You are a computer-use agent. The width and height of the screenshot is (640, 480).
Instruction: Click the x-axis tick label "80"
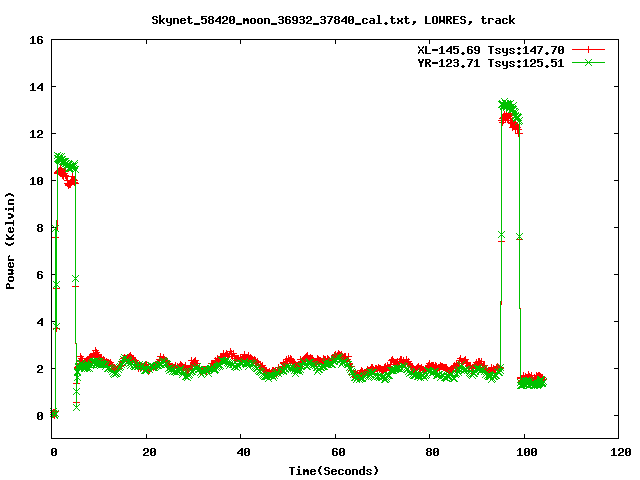pyautogui.click(x=432, y=452)
